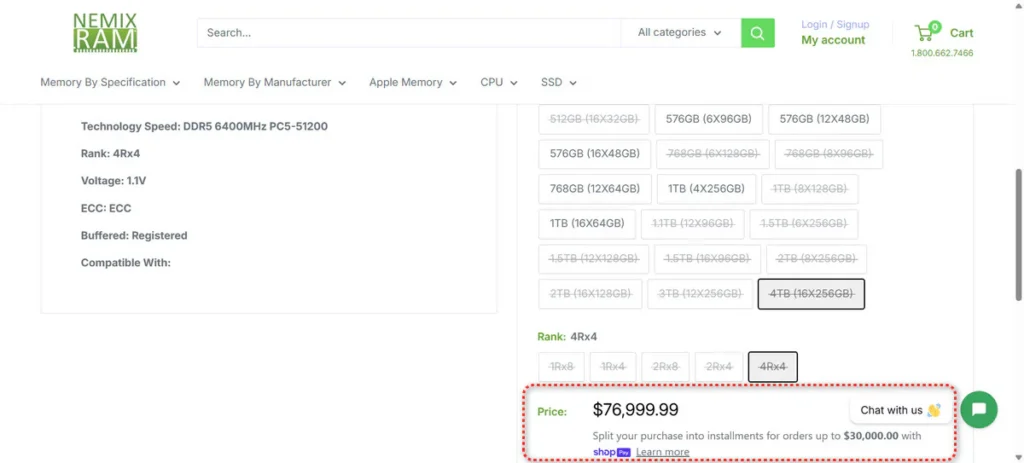Select the 4Rx4 rank option
The width and height of the screenshot is (1024, 463).
(x=772, y=367)
